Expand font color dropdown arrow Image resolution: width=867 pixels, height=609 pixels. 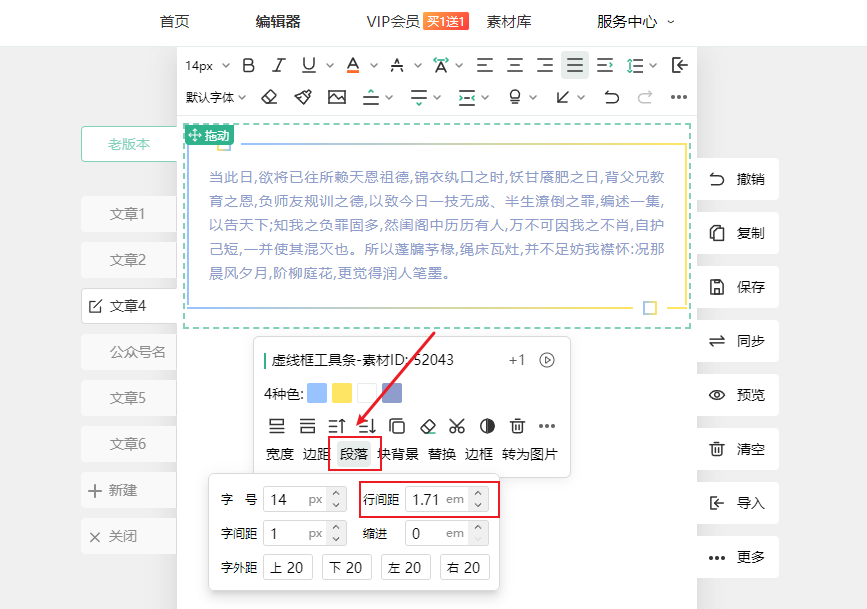[x=374, y=66]
